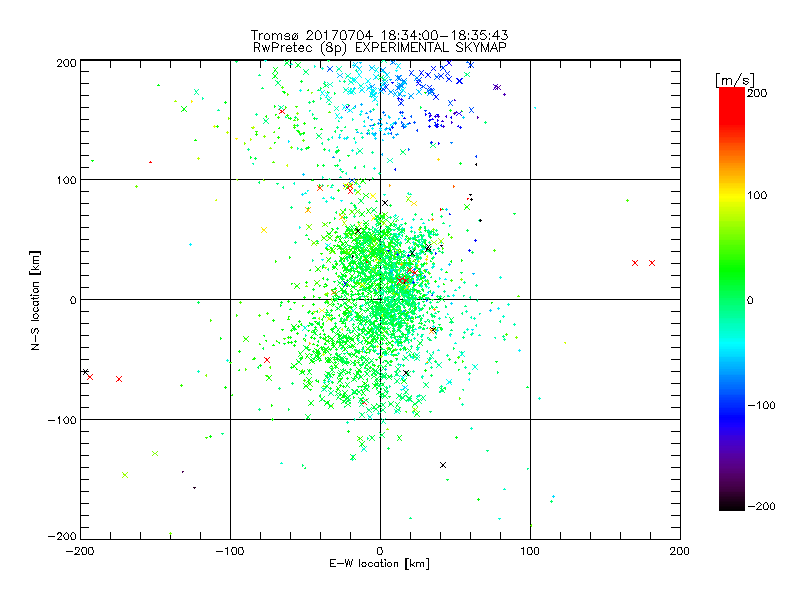The image size is (800, 600).
Task: Click the y-axis '-100' tick label
Action: point(62,420)
